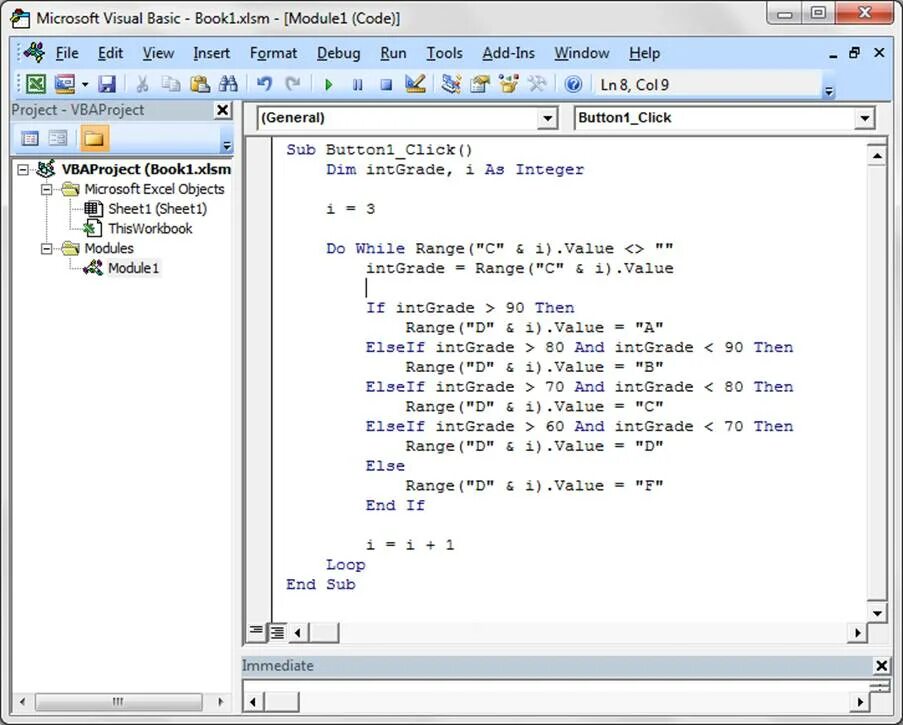Click the 'i = i + 1' code line

pyautogui.click(x=410, y=545)
